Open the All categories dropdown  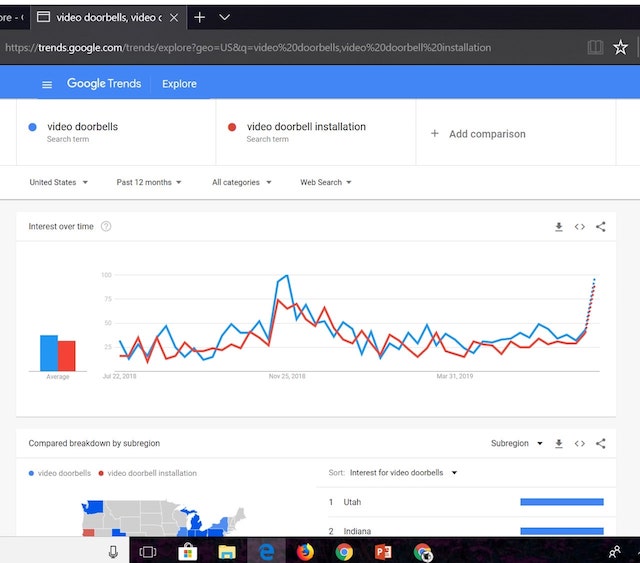click(x=241, y=182)
